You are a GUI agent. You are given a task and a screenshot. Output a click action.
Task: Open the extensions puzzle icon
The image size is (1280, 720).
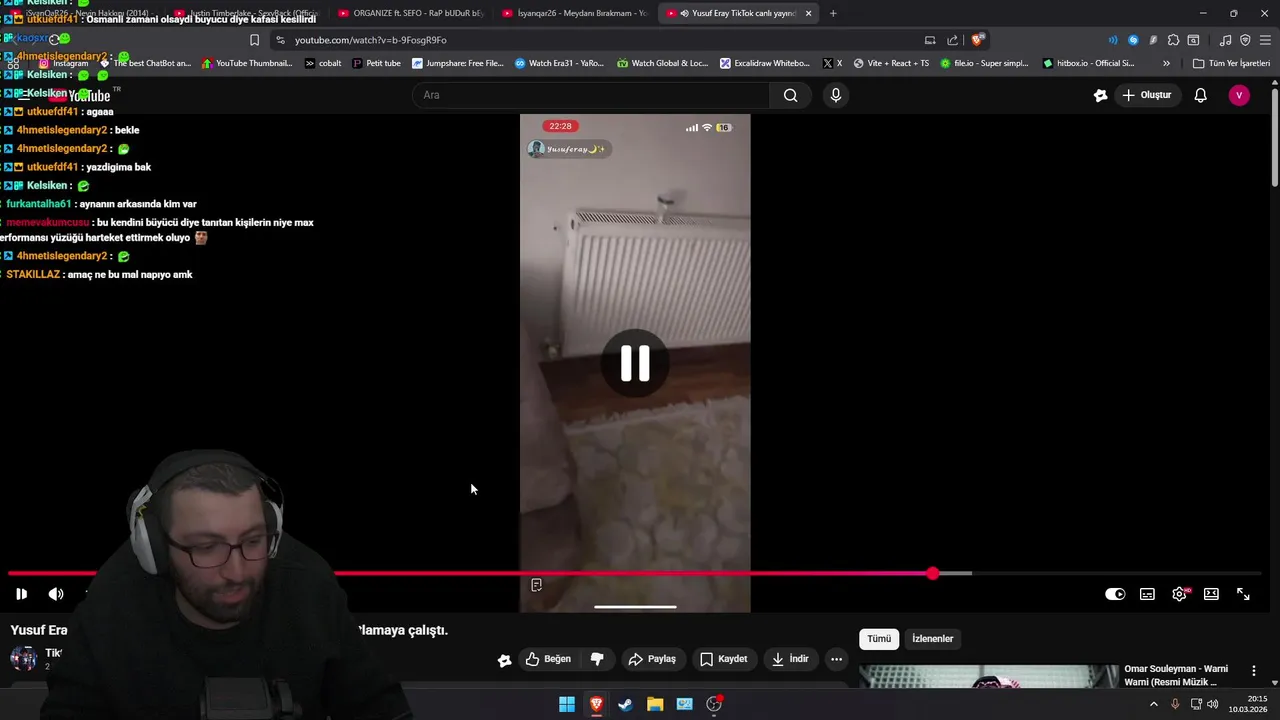[x=1173, y=40]
